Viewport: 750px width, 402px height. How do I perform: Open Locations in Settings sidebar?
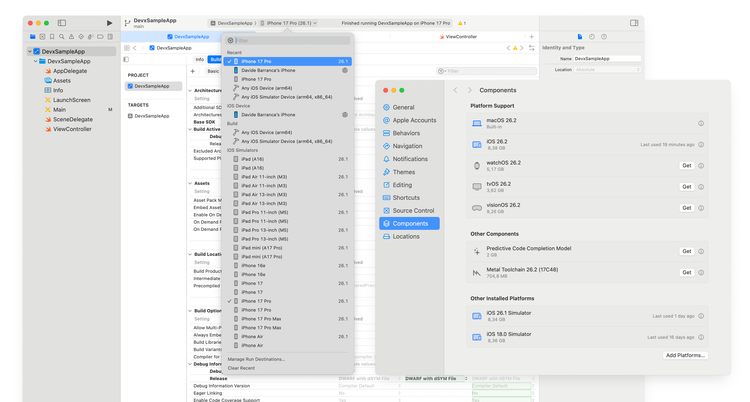click(409, 236)
